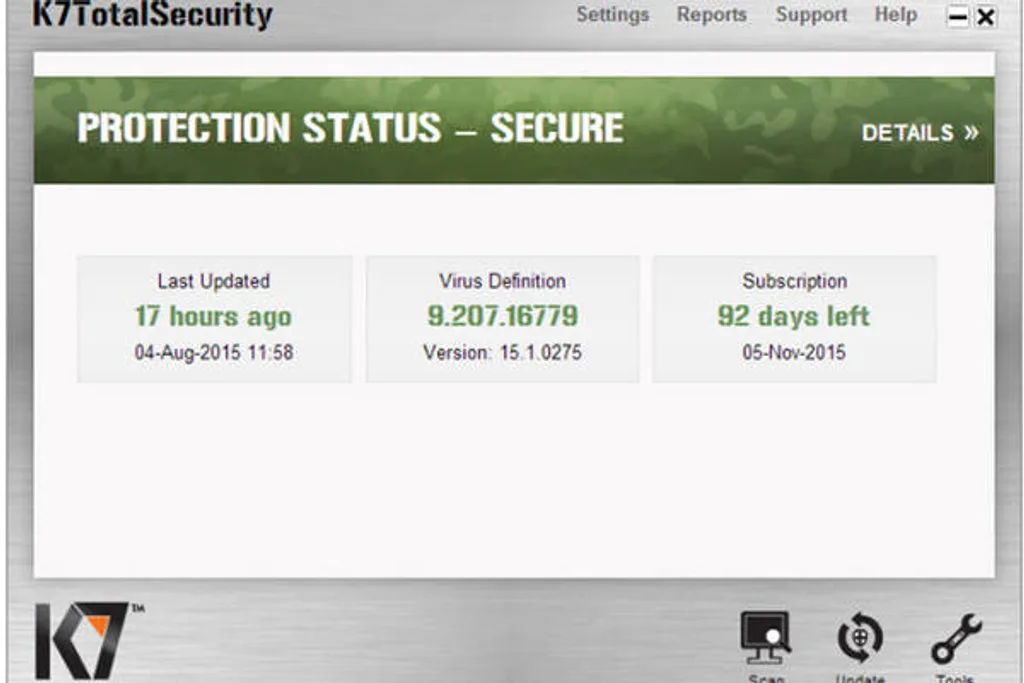Image resolution: width=1024 pixels, height=683 pixels.
Task: Click the K7 logo at bottom left
Action: tap(83, 641)
